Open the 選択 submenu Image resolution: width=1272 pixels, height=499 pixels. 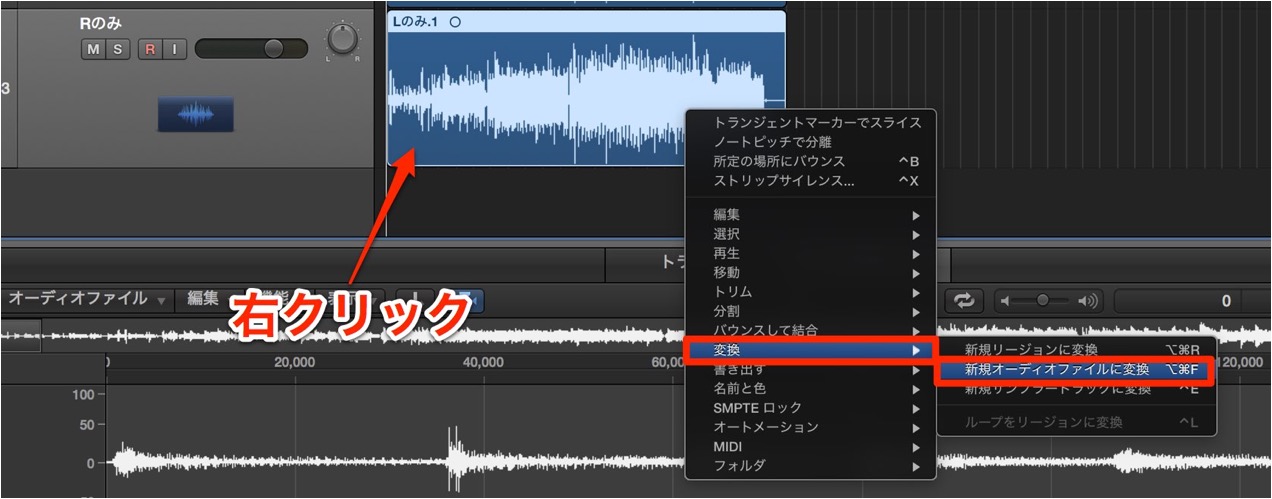click(x=811, y=234)
